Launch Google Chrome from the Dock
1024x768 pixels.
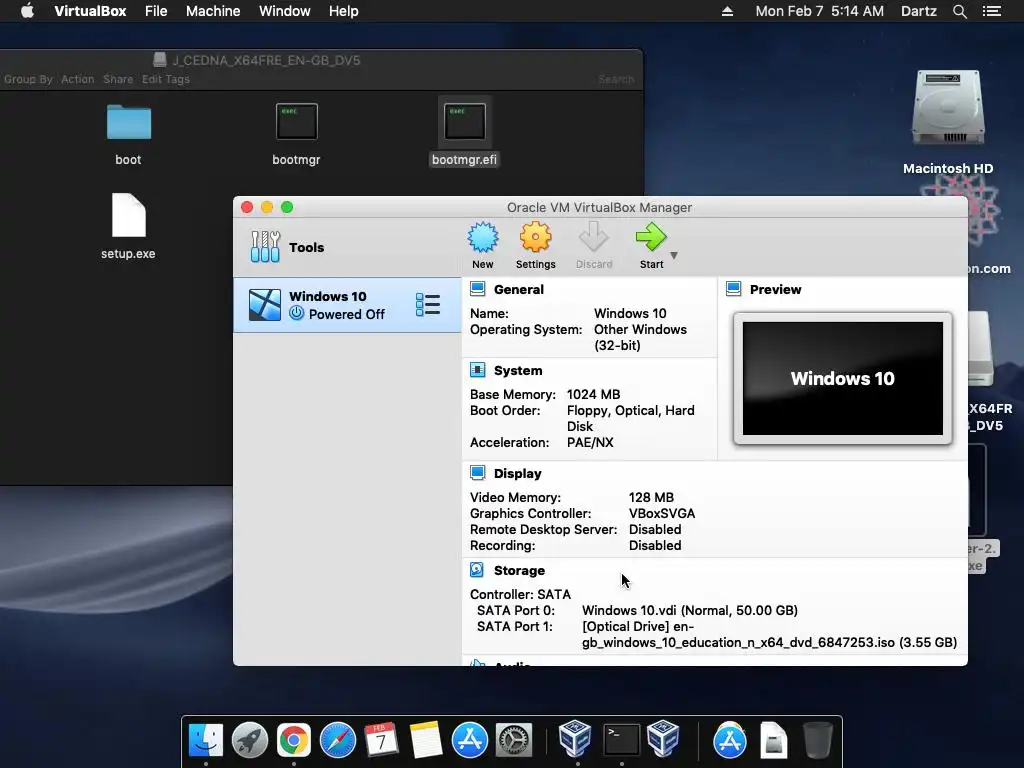point(294,741)
